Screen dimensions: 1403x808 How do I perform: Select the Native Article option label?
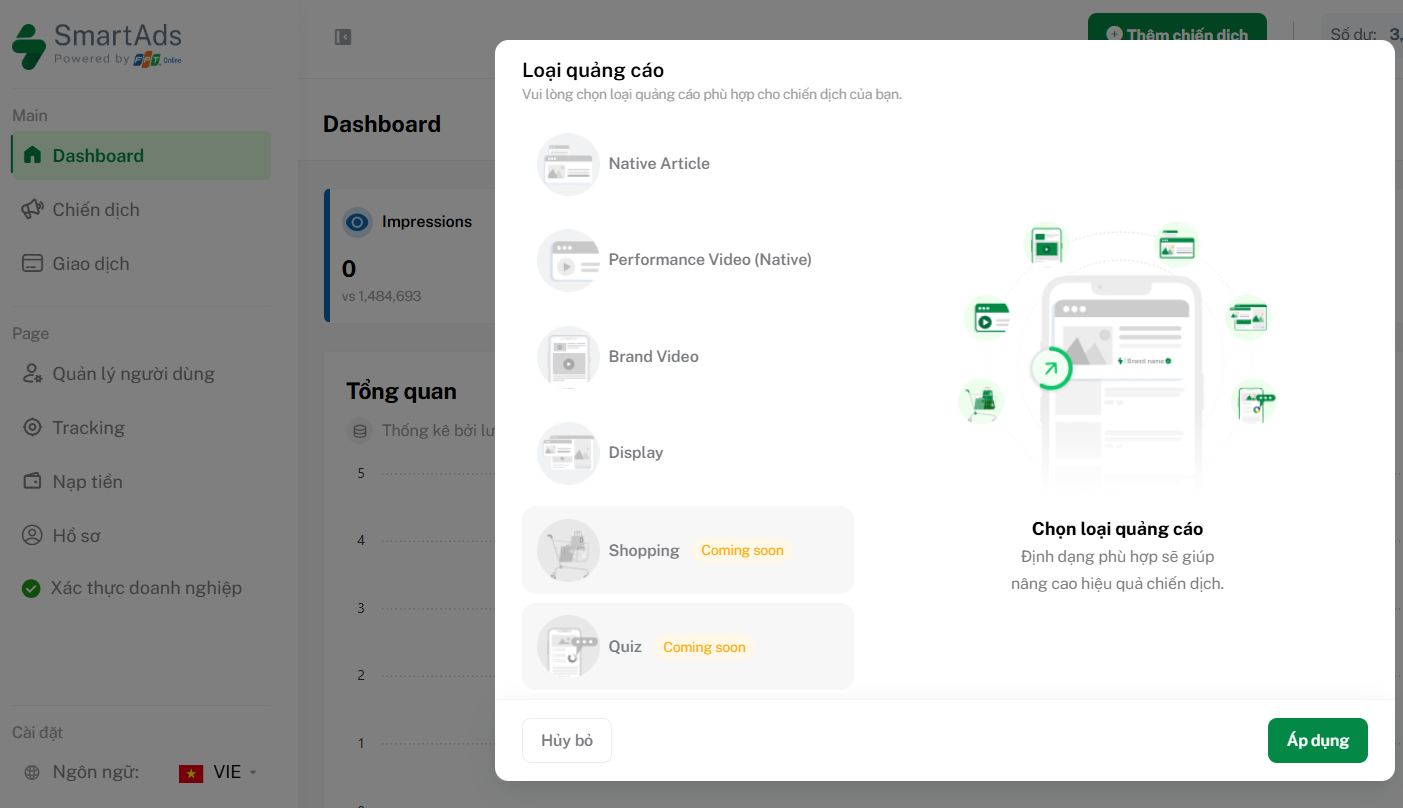pyautogui.click(x=659, y=164)
